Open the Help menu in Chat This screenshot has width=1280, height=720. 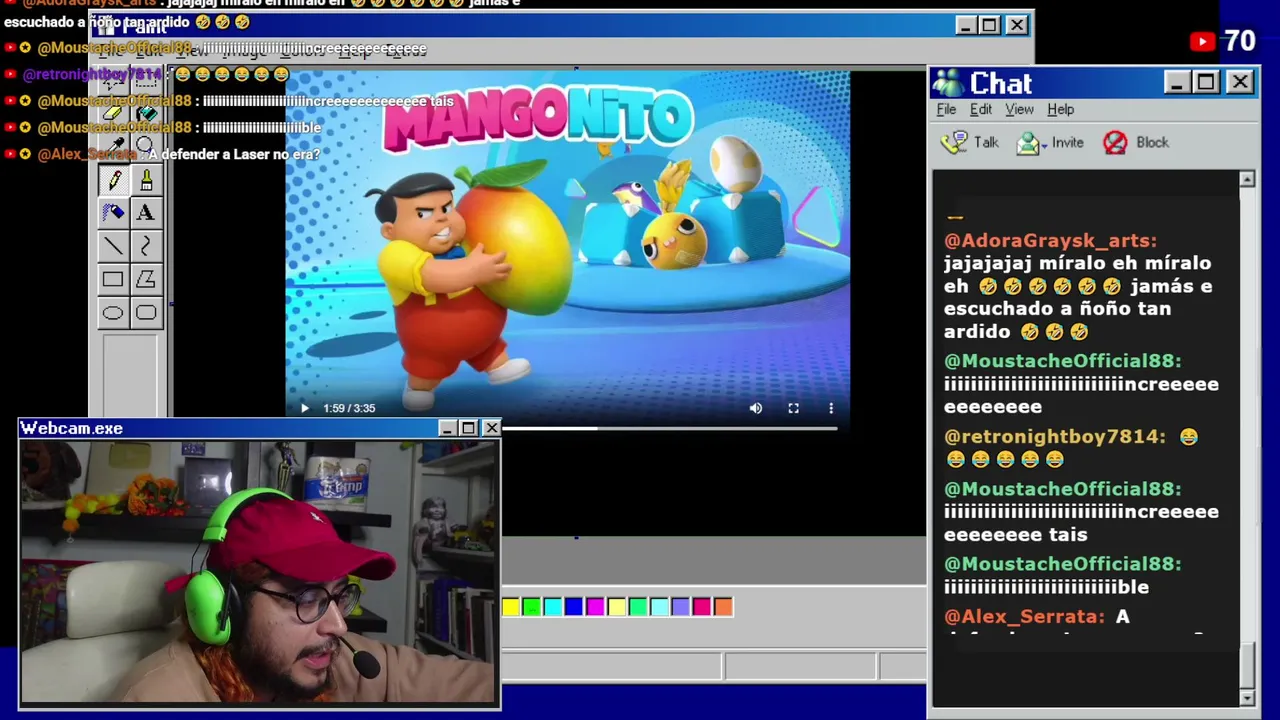click(1061, 109)
